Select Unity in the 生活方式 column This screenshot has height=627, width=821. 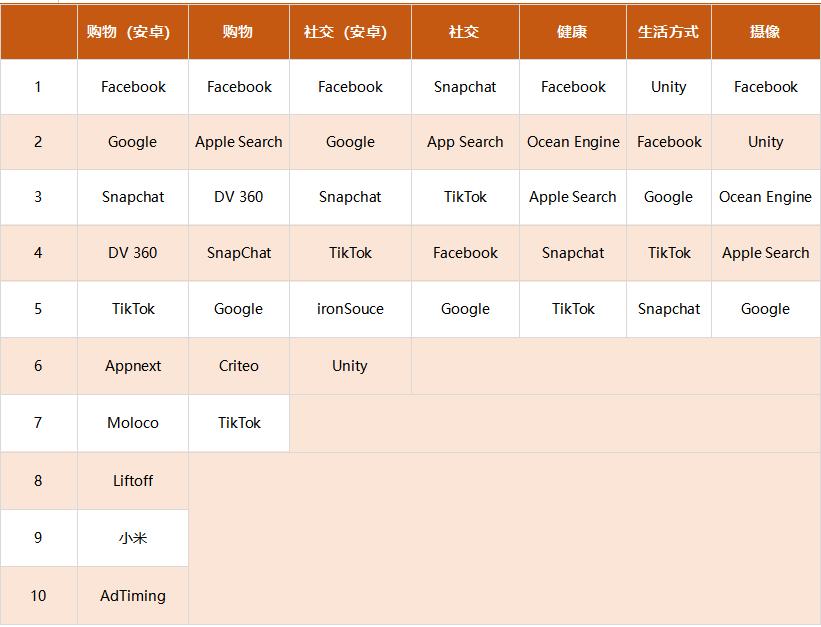(668, 87)
